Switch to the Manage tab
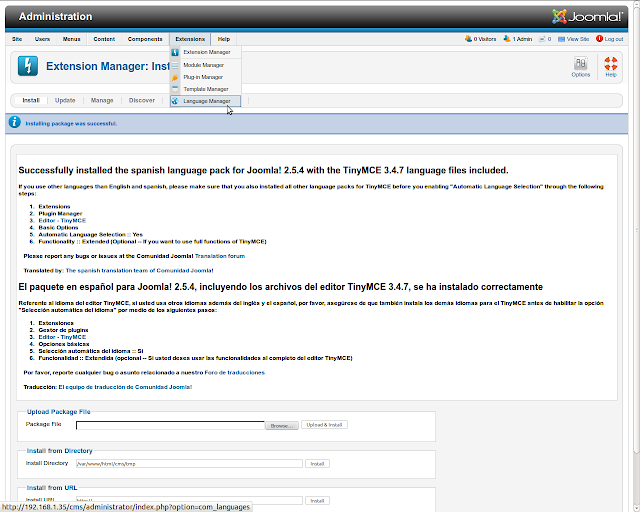This screenshot has width=640, height=512. [x=102, y=100]
